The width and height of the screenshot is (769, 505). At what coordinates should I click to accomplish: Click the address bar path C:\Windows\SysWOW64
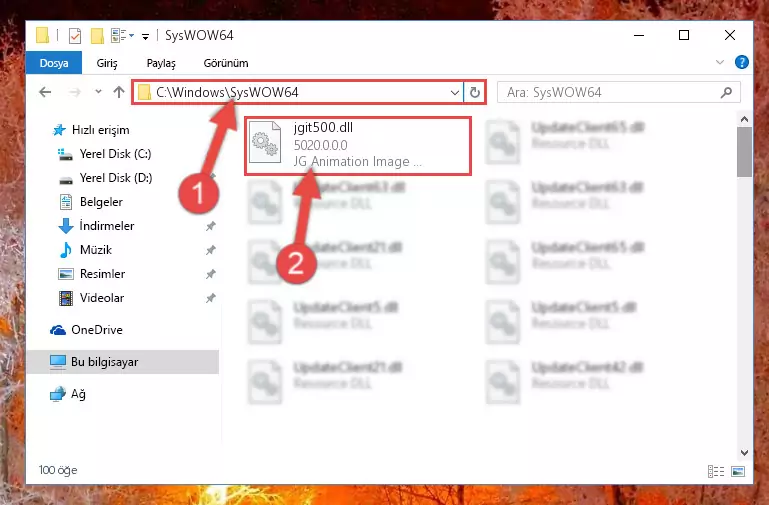click(x=227, y=92)
